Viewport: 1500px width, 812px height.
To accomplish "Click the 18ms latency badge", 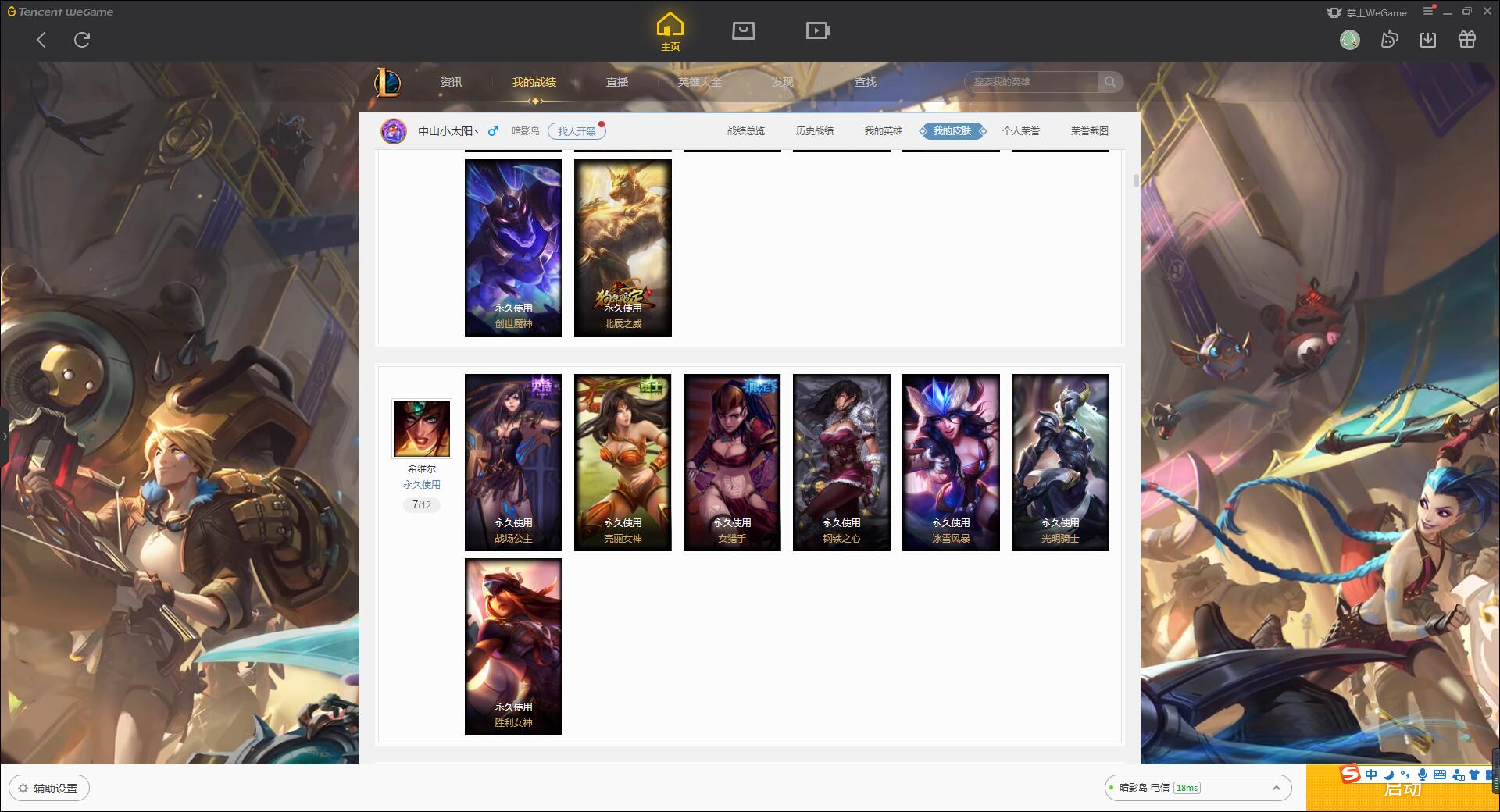I will 1187,788.
